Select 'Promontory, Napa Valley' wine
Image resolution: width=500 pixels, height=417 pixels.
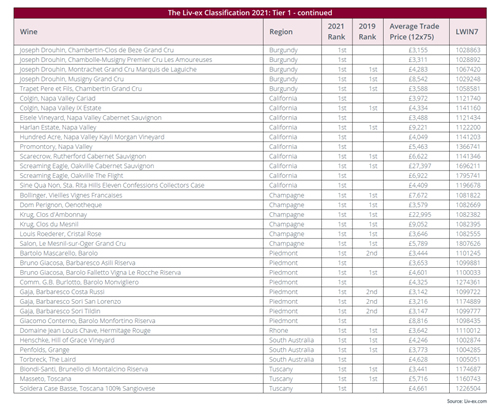coord(56,147)
